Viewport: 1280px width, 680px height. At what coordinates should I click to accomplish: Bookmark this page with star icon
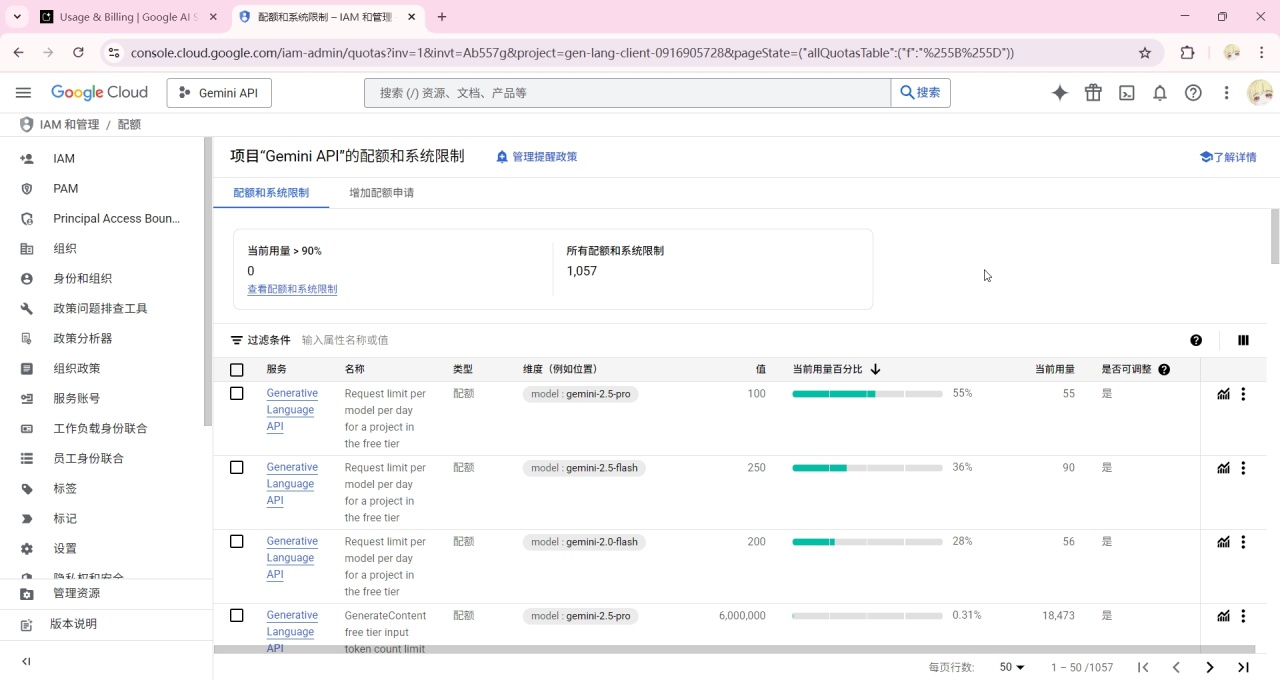(x=1145, y=53)
